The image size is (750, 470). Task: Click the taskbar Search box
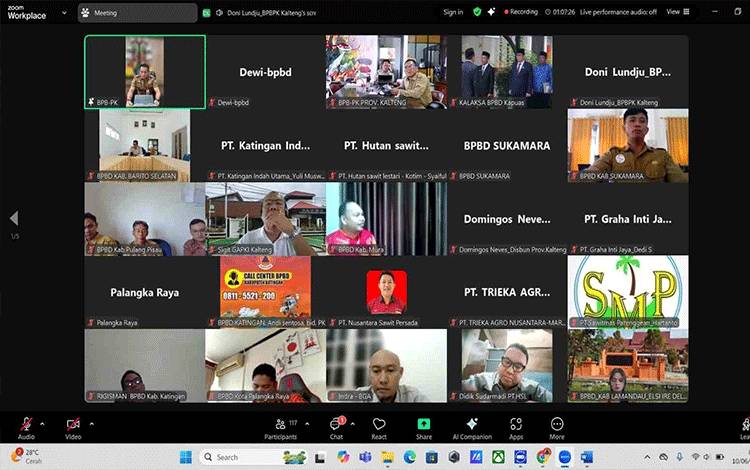click(254, 457)
